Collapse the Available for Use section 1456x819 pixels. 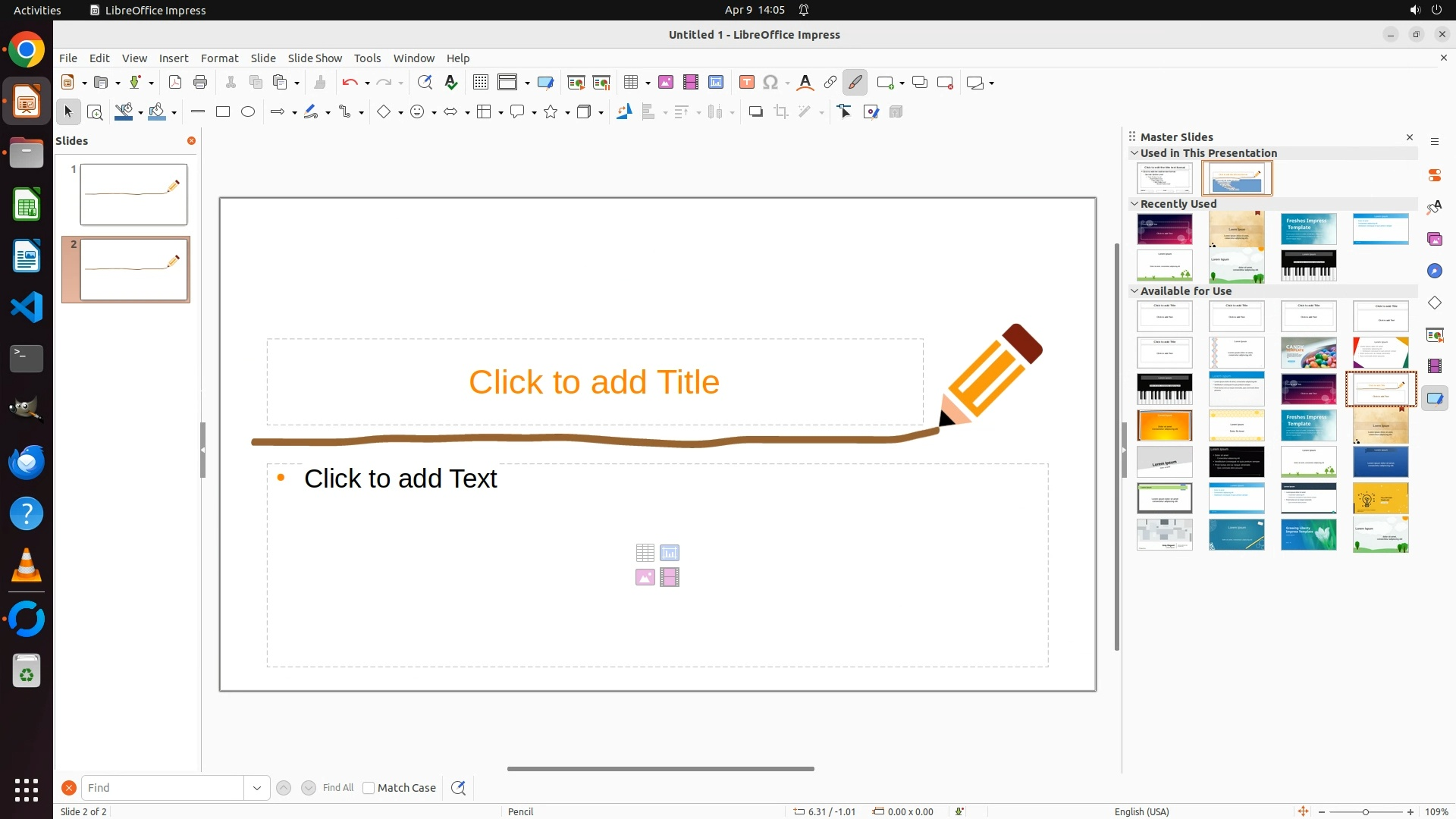pyautogui.click(x=1134, y=290)
